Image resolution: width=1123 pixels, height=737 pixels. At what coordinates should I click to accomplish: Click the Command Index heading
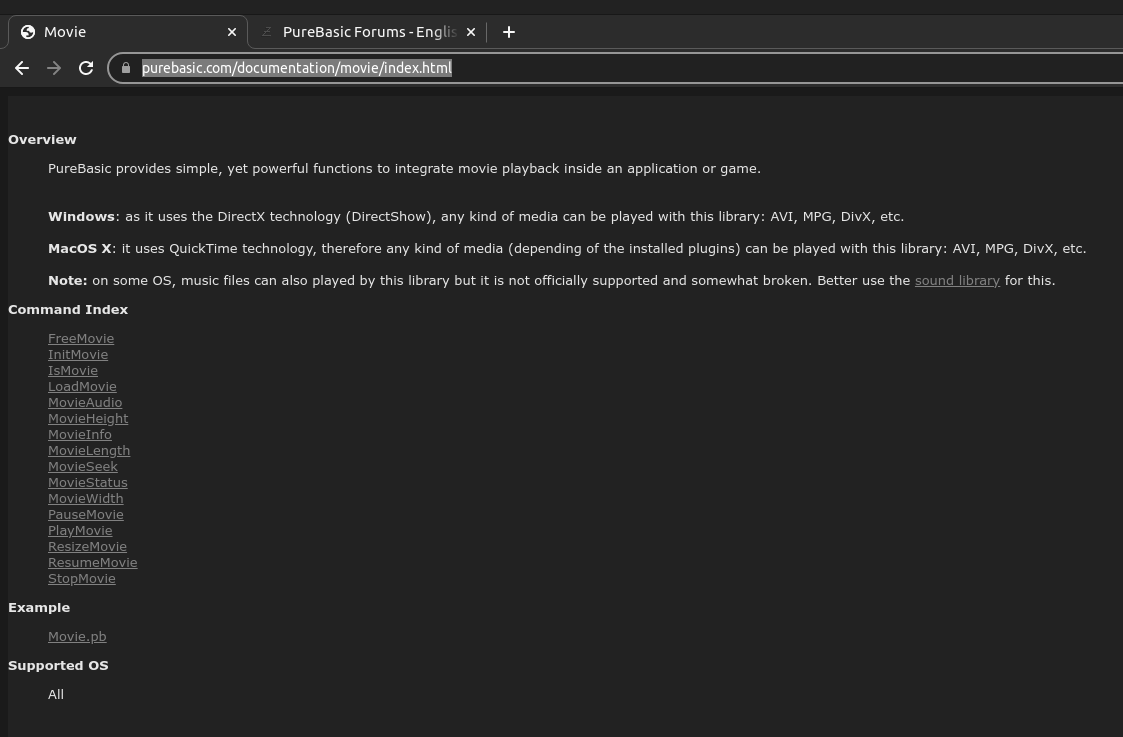(x=68, y=309)
